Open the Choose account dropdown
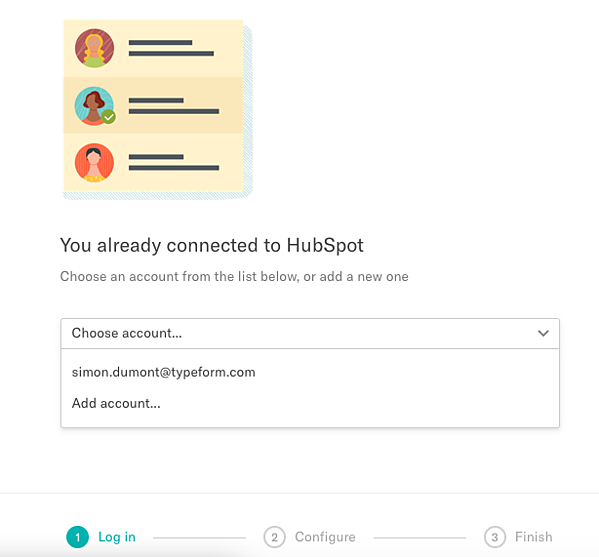The image size is (599, 557). pyautogui.click(x=310, y=333)
